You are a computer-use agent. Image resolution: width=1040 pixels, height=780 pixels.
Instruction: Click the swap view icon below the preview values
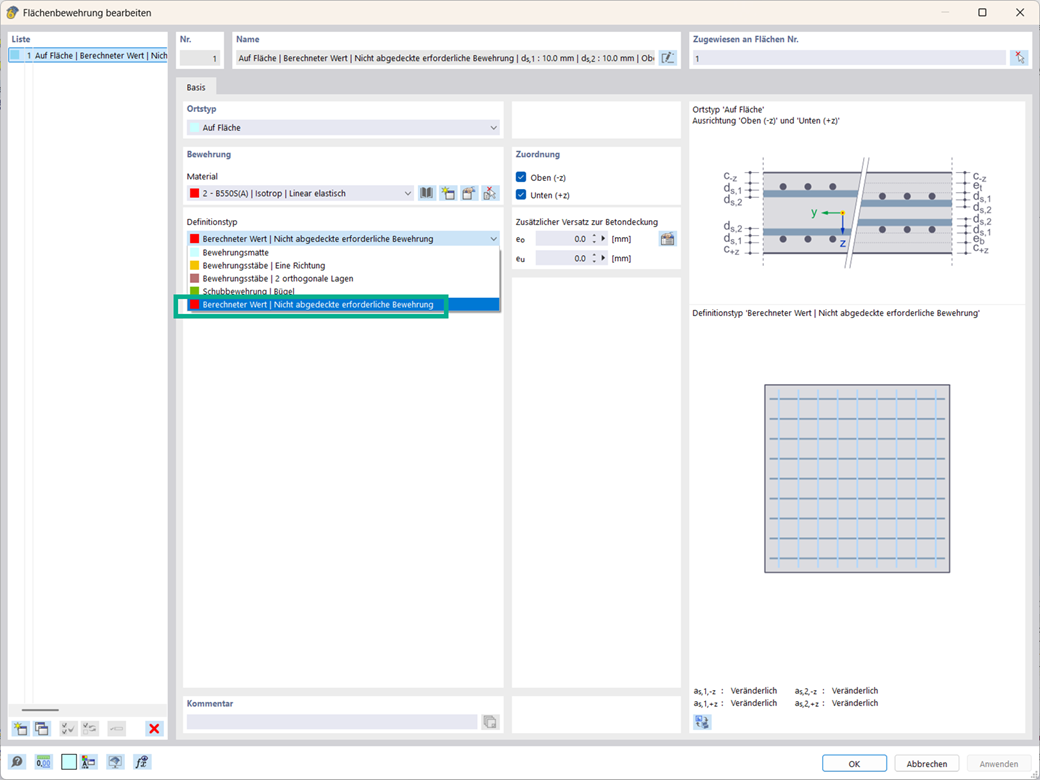point(702,722)
